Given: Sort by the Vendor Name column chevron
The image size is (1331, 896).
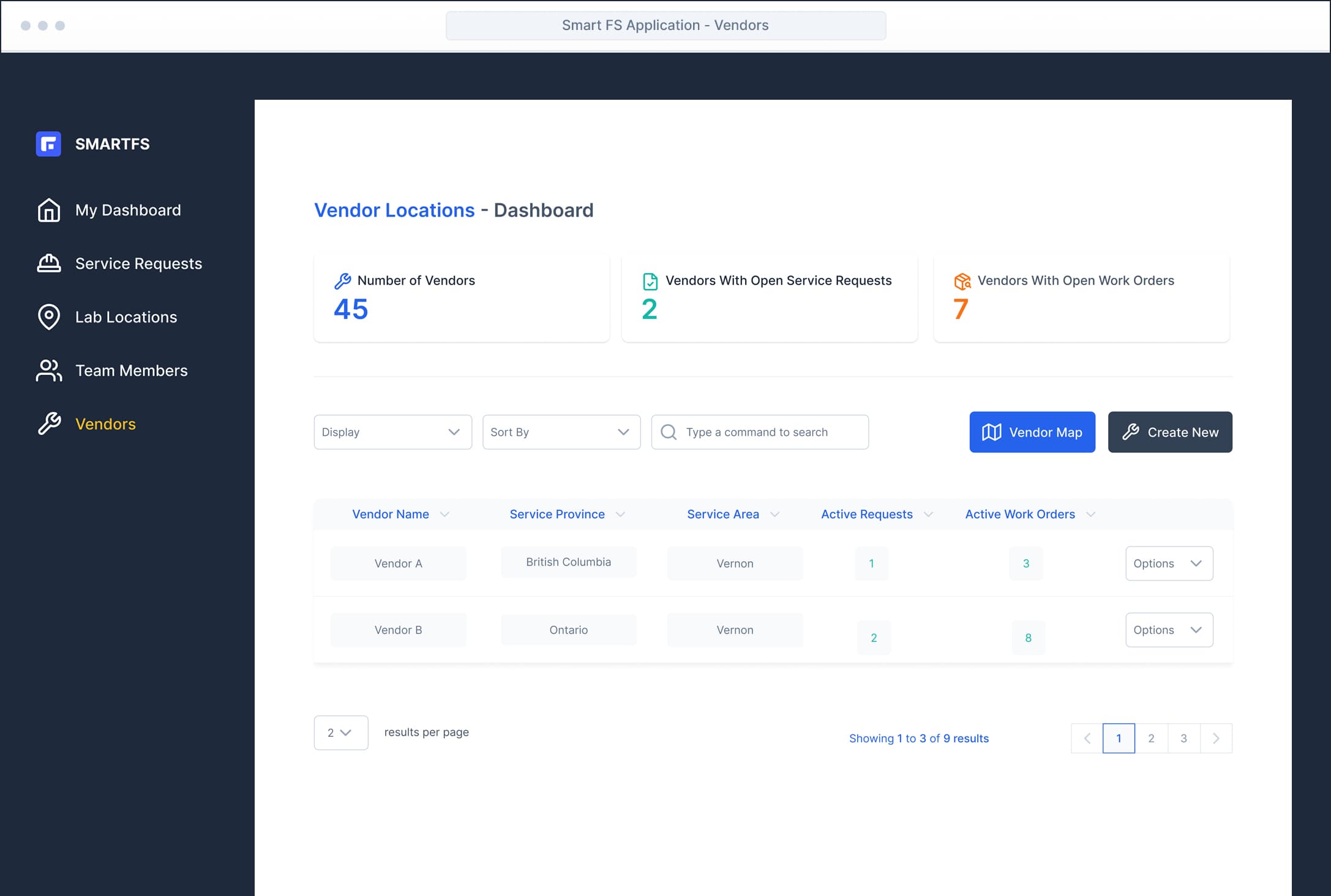Looking at the screenshot, I should (x=445, y=515).
